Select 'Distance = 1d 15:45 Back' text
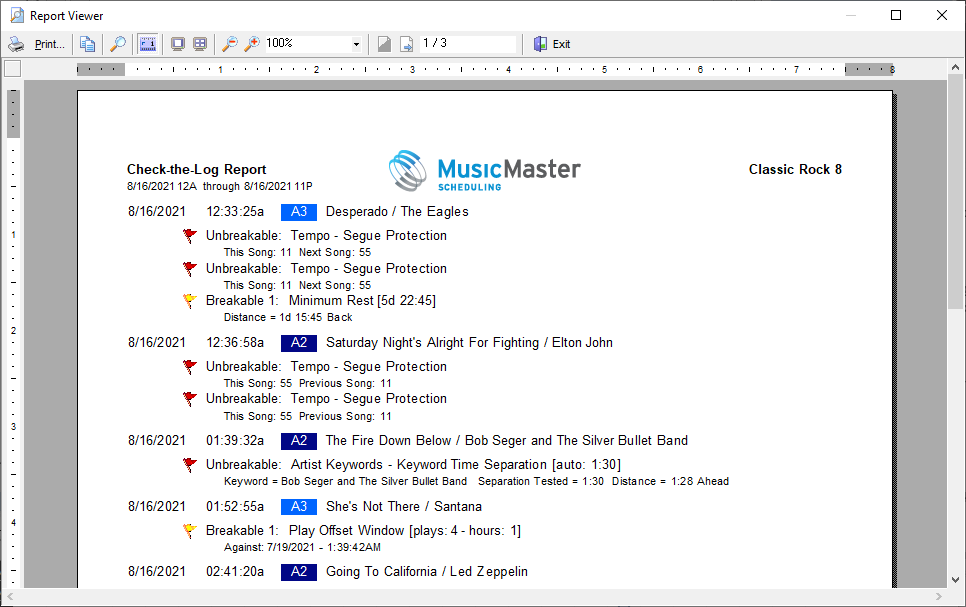The height and width of the screenshot is (607, 966). tap(288, 317)
